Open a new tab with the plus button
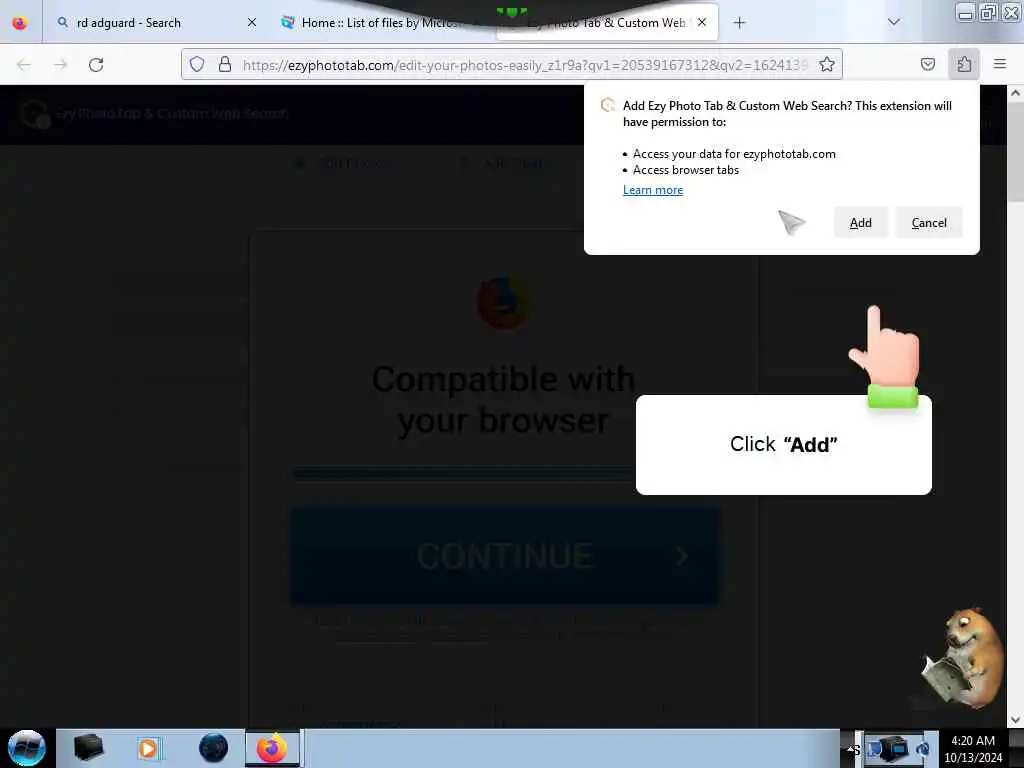This screenshot has height=768, width=1024. pos(739,23)
